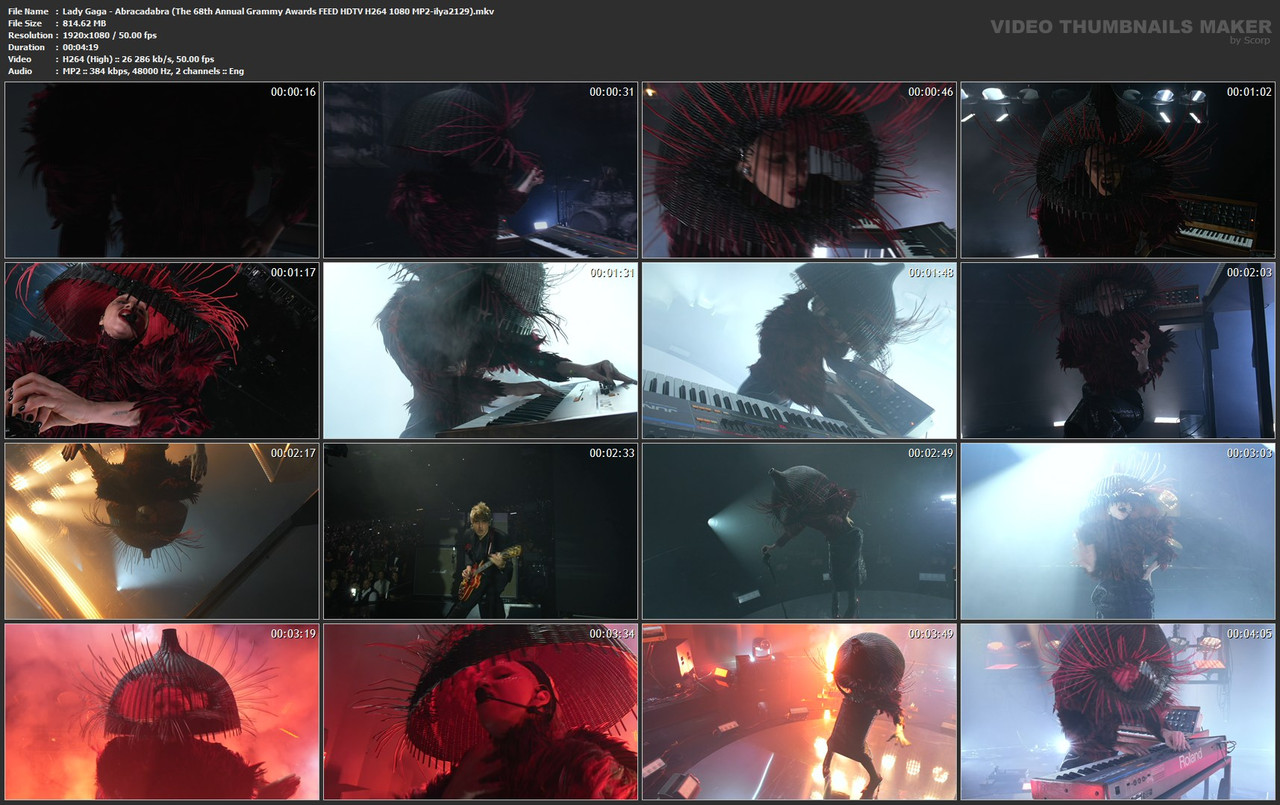Open the frame timestamped 00:01:17
This screenshot has height=805, width=1280.
pyautogui.click(x=162, y=351)
